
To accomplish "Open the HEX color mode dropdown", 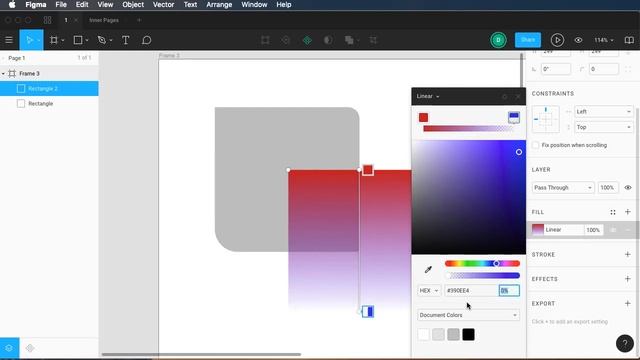I will 429,291.
